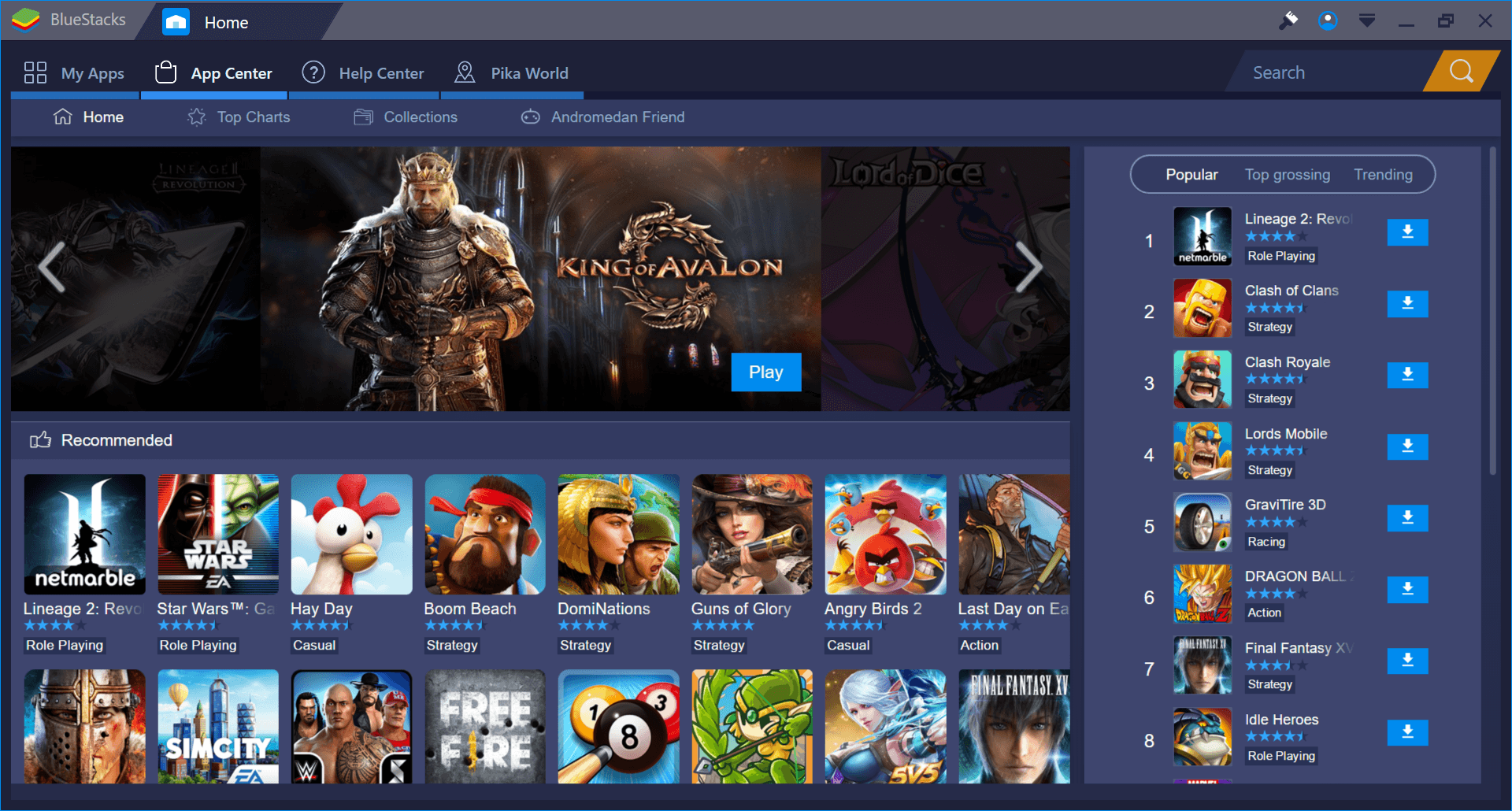
Task: Click the right panel vertical scrollbar
Action: click(1492, 311)
